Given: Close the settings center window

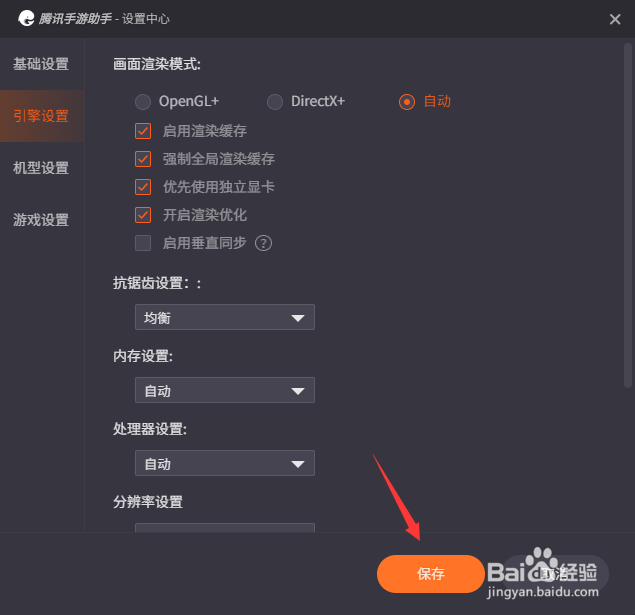Looking at the screenshot, I should click(x=615, y=19).
